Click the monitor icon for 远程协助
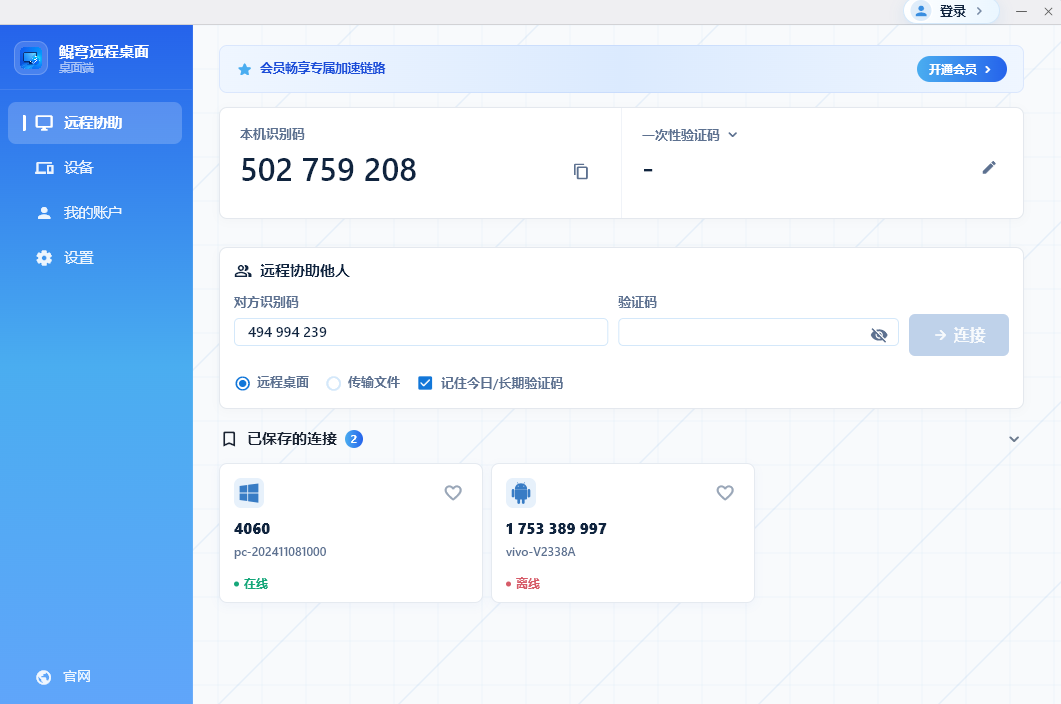 coord(44,123)
